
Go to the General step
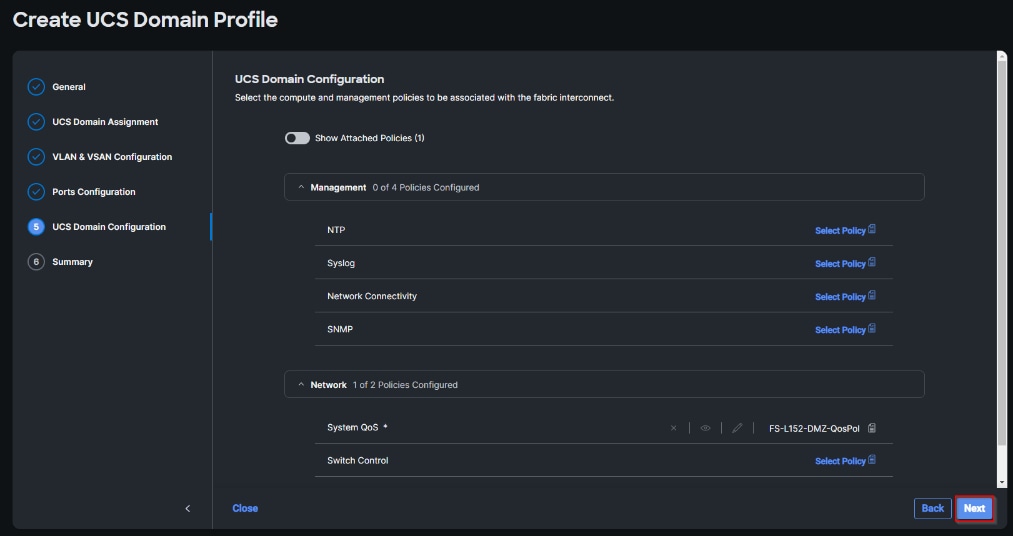pos(68,87)
